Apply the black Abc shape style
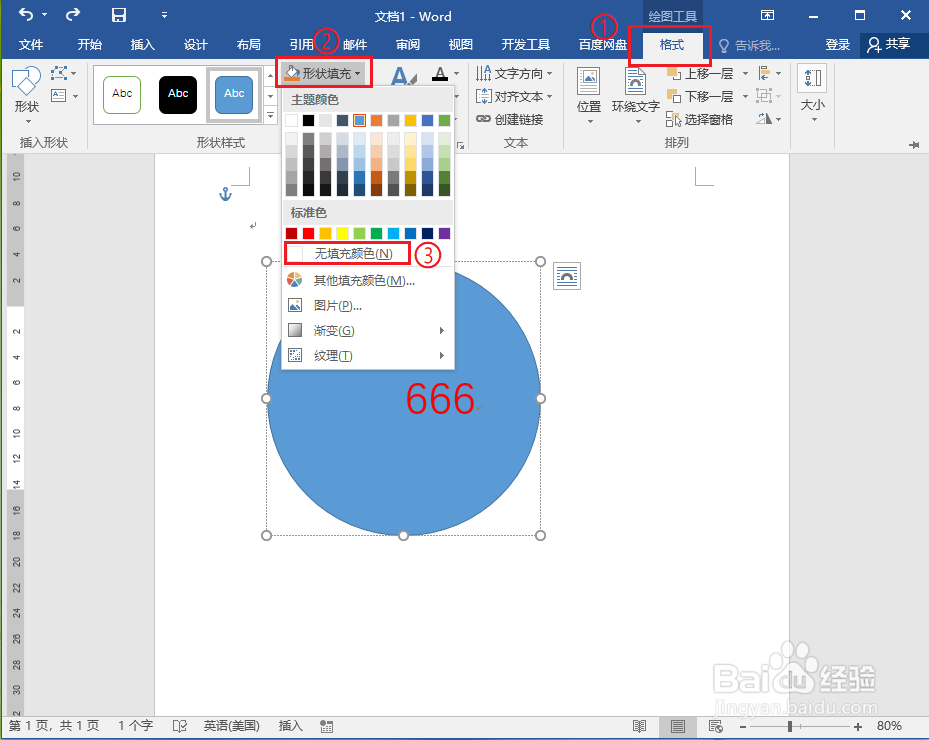The height and width of the screenshot is (740, 929). pos(178,94)
